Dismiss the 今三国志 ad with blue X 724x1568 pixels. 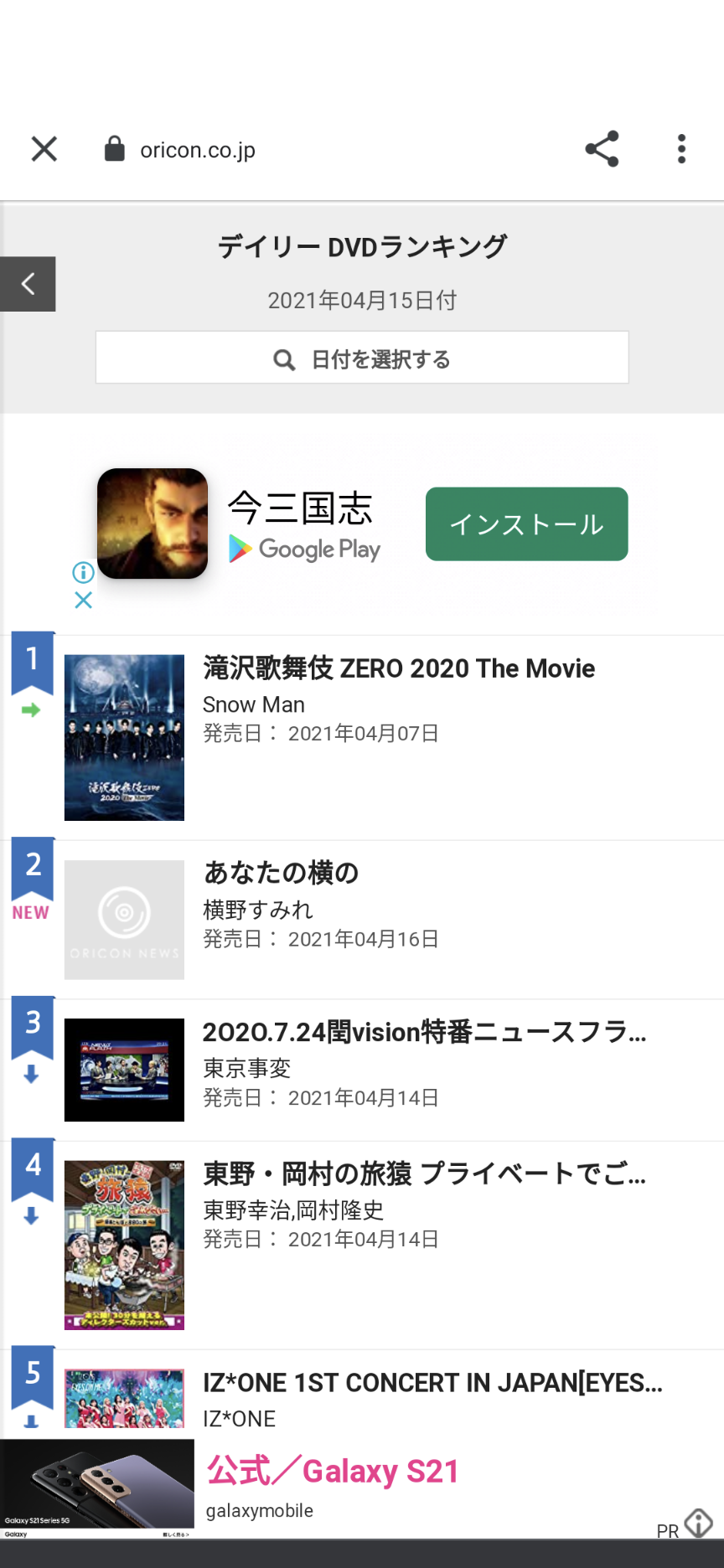point(83,600)
